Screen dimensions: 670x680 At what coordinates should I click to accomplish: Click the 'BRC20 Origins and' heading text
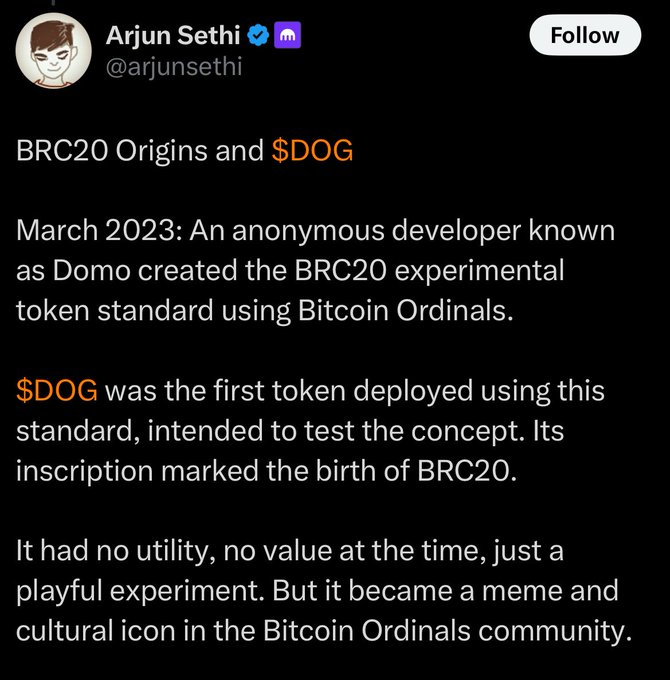(x=140, y=151)
